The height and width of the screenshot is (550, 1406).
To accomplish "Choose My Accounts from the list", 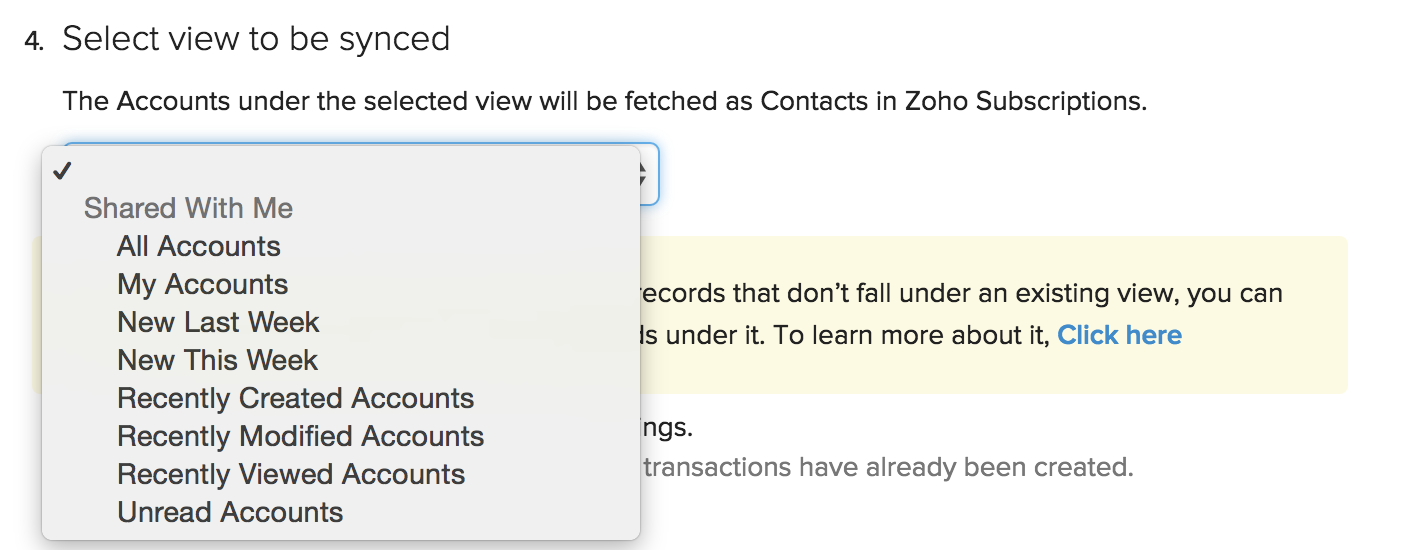I will 203,285.
